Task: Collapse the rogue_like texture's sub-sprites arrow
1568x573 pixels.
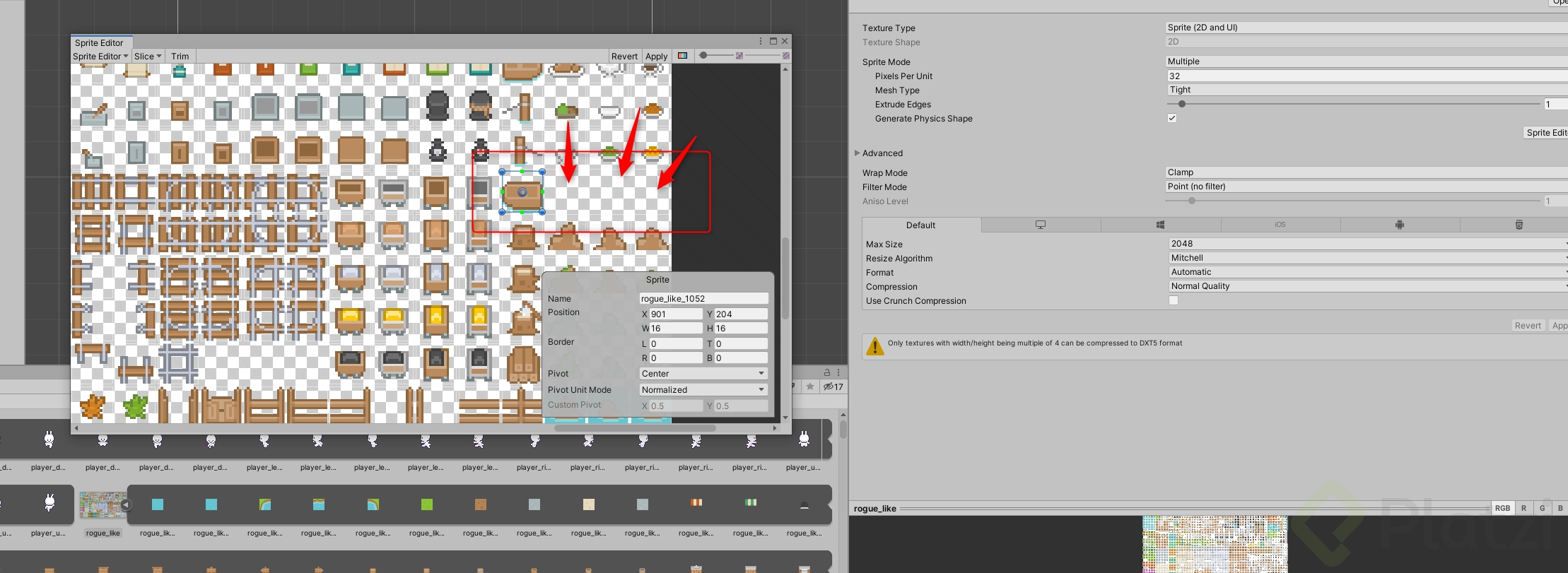Action: [126, 504]
